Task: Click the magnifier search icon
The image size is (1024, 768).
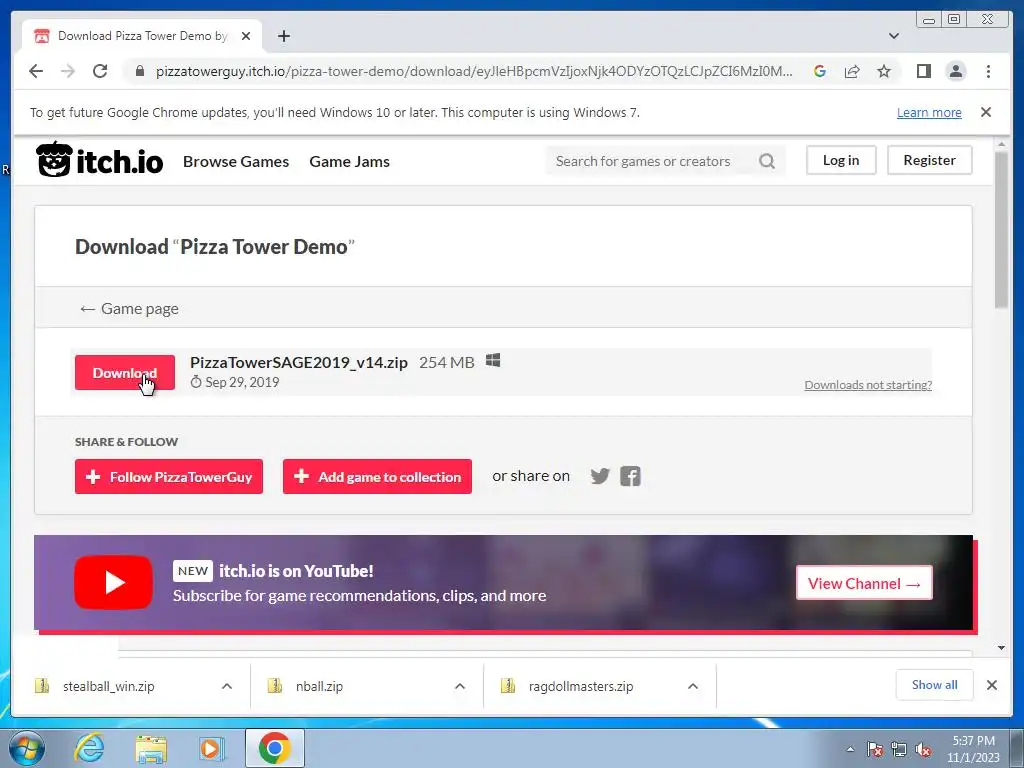Action: click(767, 161)
